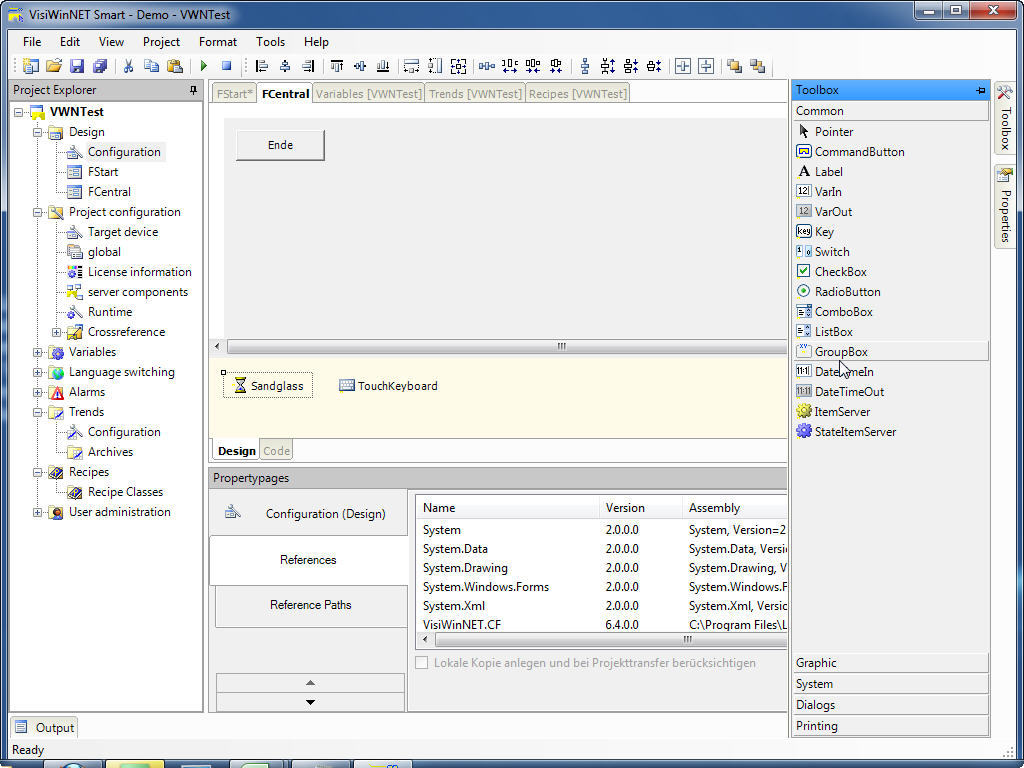Collapse the VWNTest project tree
This screenshot has height=768, width=1024.
(21, 112)
